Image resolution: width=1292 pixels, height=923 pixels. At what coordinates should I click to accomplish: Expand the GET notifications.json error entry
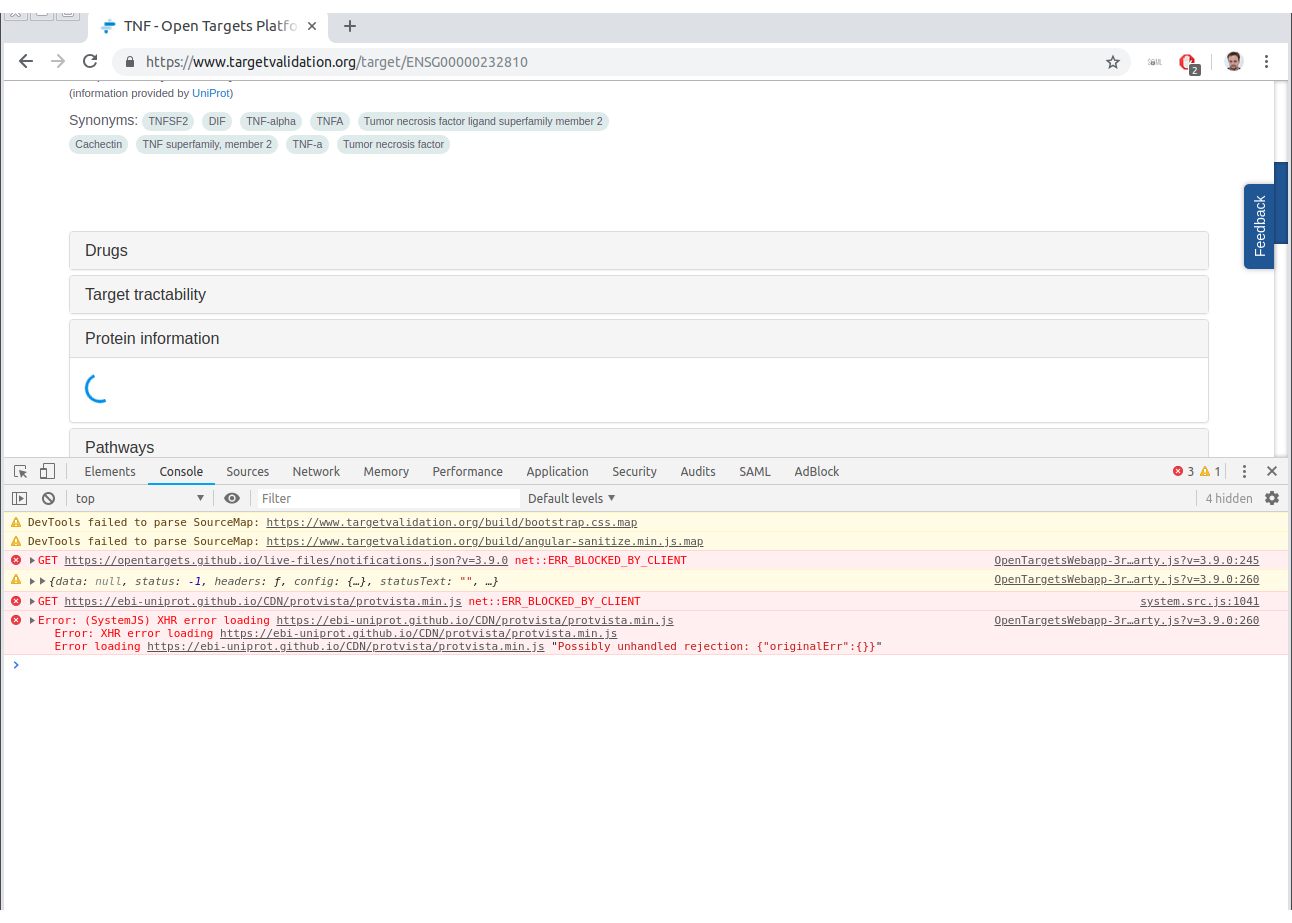30,560
